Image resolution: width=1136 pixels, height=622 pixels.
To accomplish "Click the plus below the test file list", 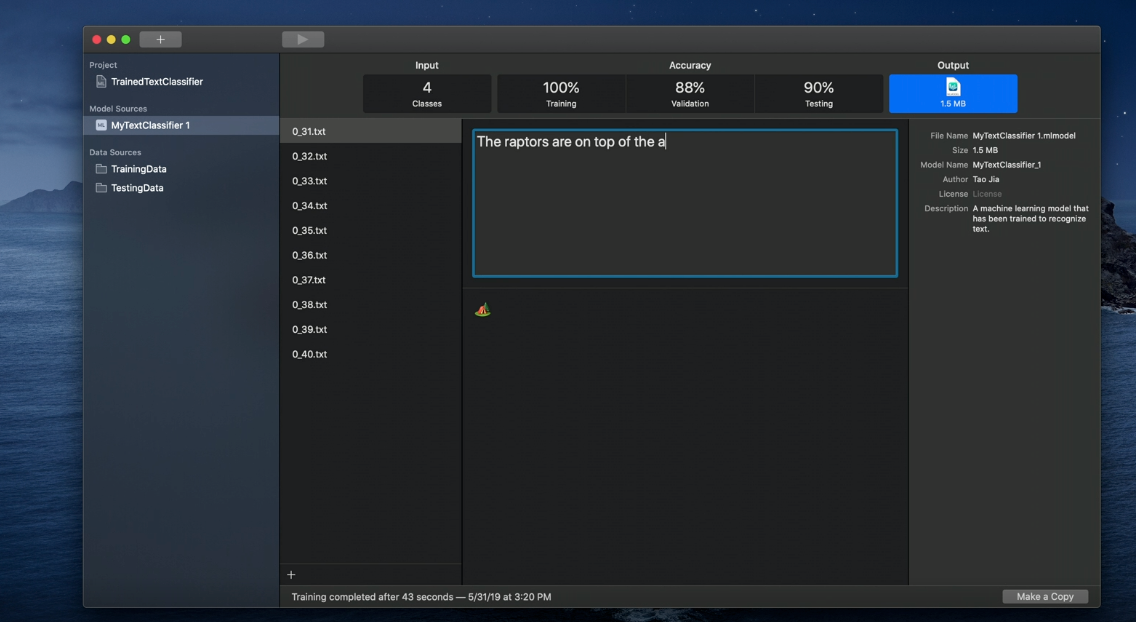I will (x=291, y=574).
